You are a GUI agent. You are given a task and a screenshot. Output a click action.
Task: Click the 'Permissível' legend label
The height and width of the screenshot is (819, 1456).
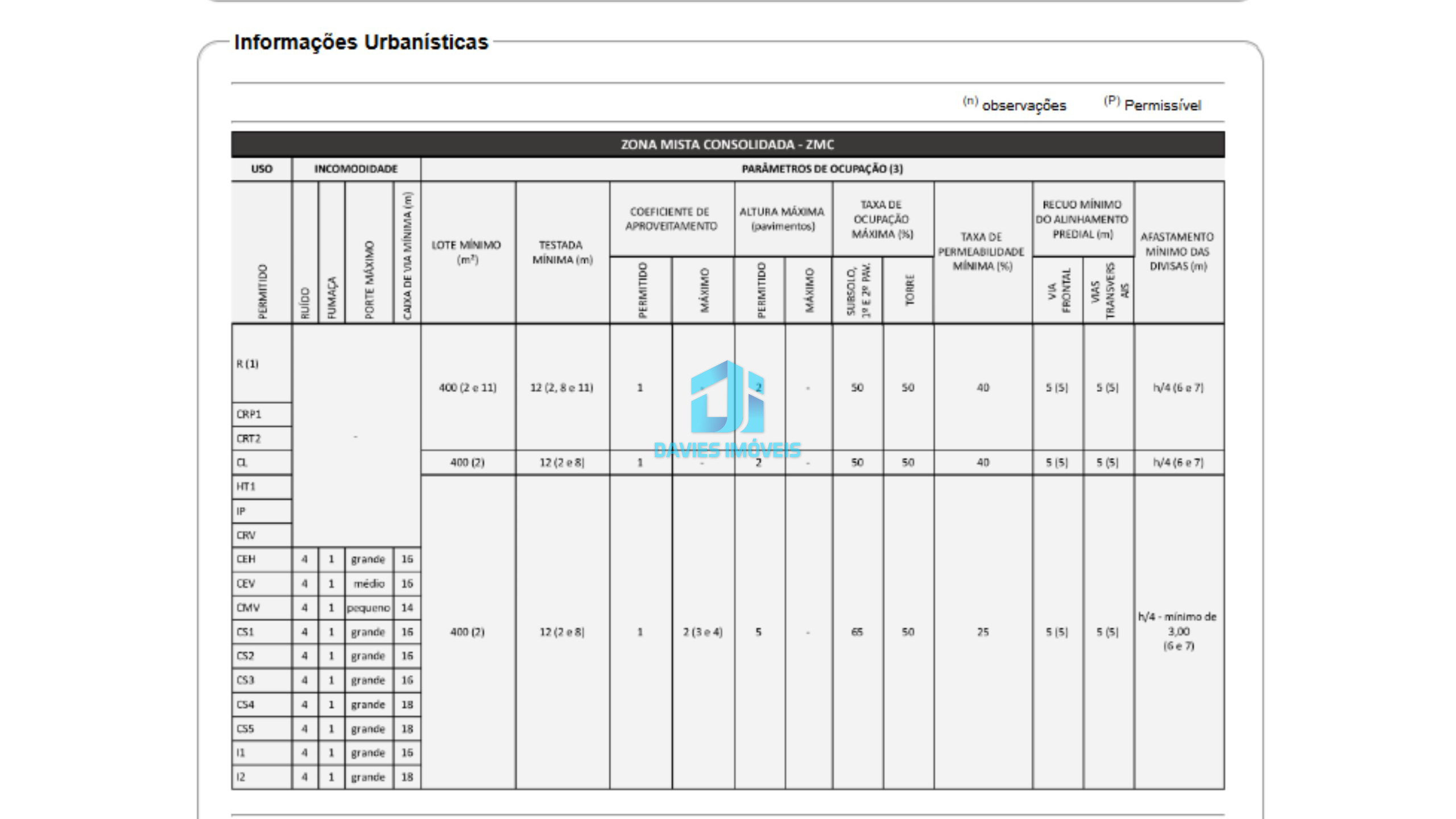(x=1163, y=106)
